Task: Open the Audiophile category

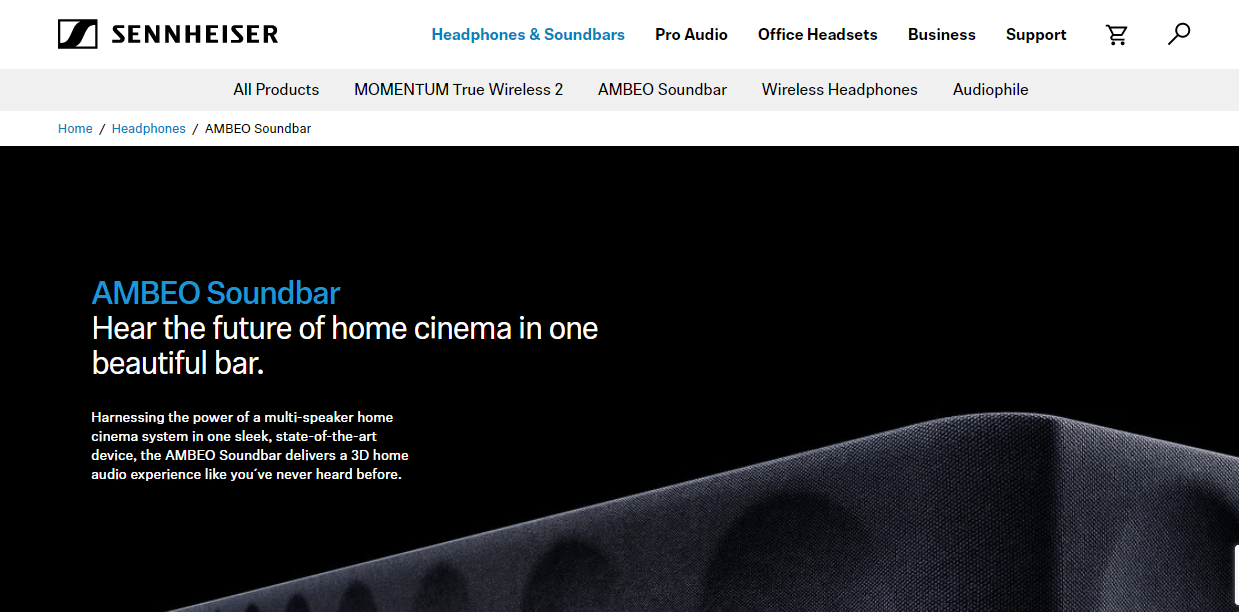Action: [x=990, y=89]
